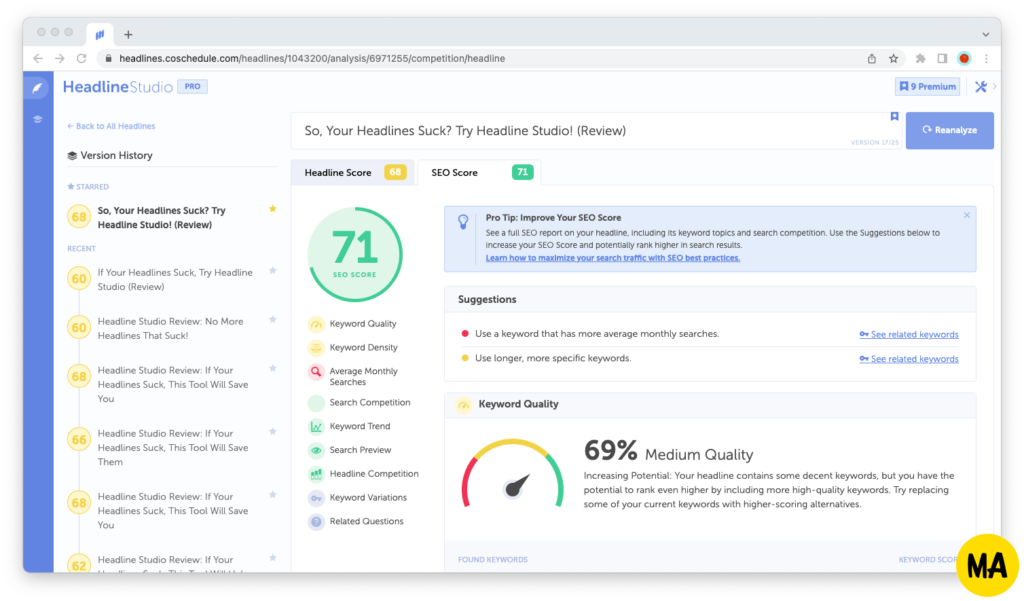Open browser three-dot menu
This screenshot has width=1024, height=601.
(x=986, y=58)
